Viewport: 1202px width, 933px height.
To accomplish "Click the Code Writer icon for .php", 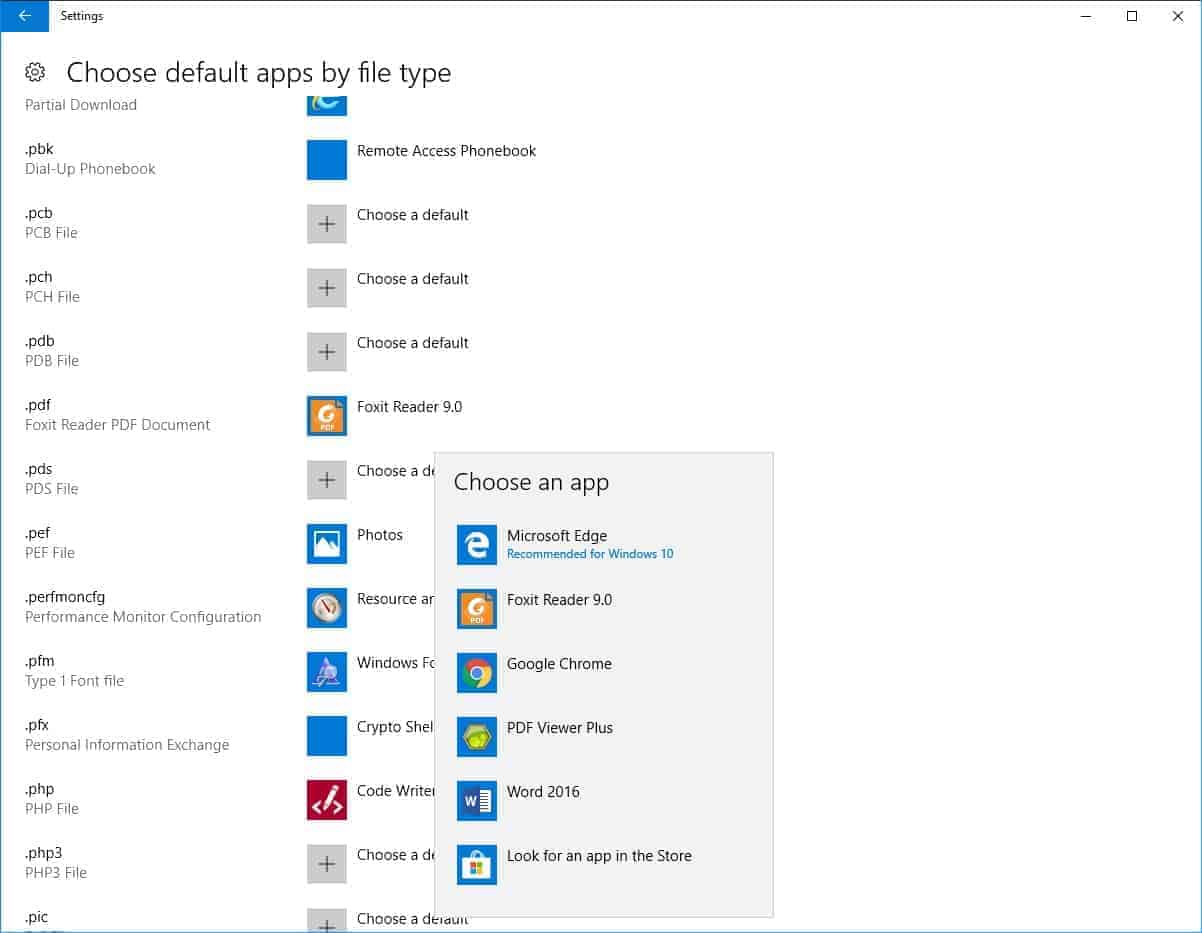I will pyautogui.click(x=327, y=800).
